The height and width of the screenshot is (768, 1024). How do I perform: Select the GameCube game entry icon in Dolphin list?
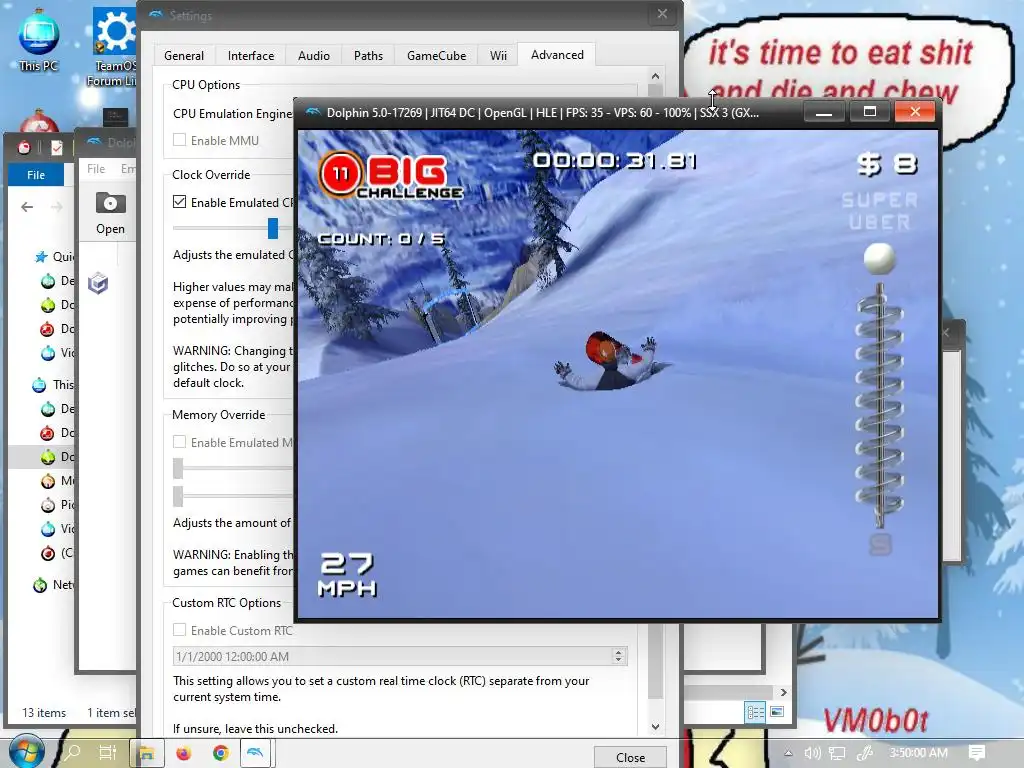click(x=98, y=283)
